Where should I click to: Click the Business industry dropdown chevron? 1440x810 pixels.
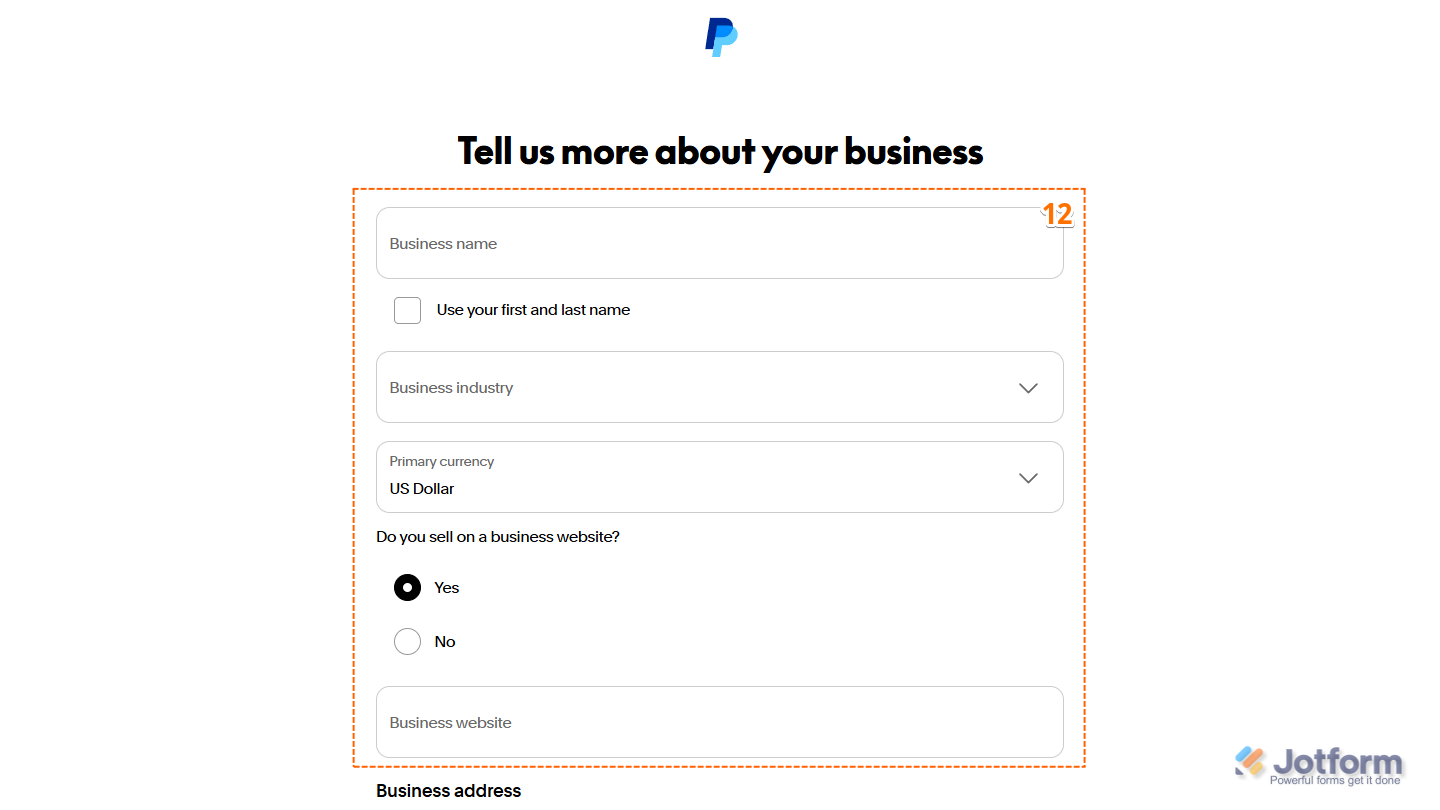[x=1028, y=388]
